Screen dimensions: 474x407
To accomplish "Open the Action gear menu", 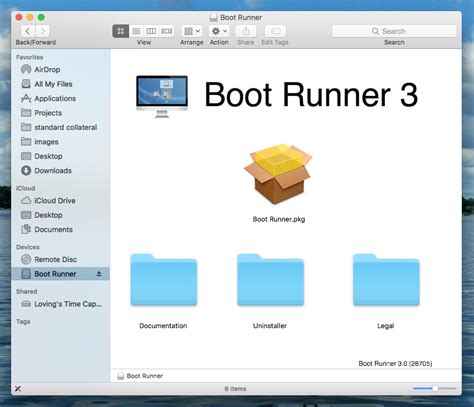I will [x=219, y=31].
